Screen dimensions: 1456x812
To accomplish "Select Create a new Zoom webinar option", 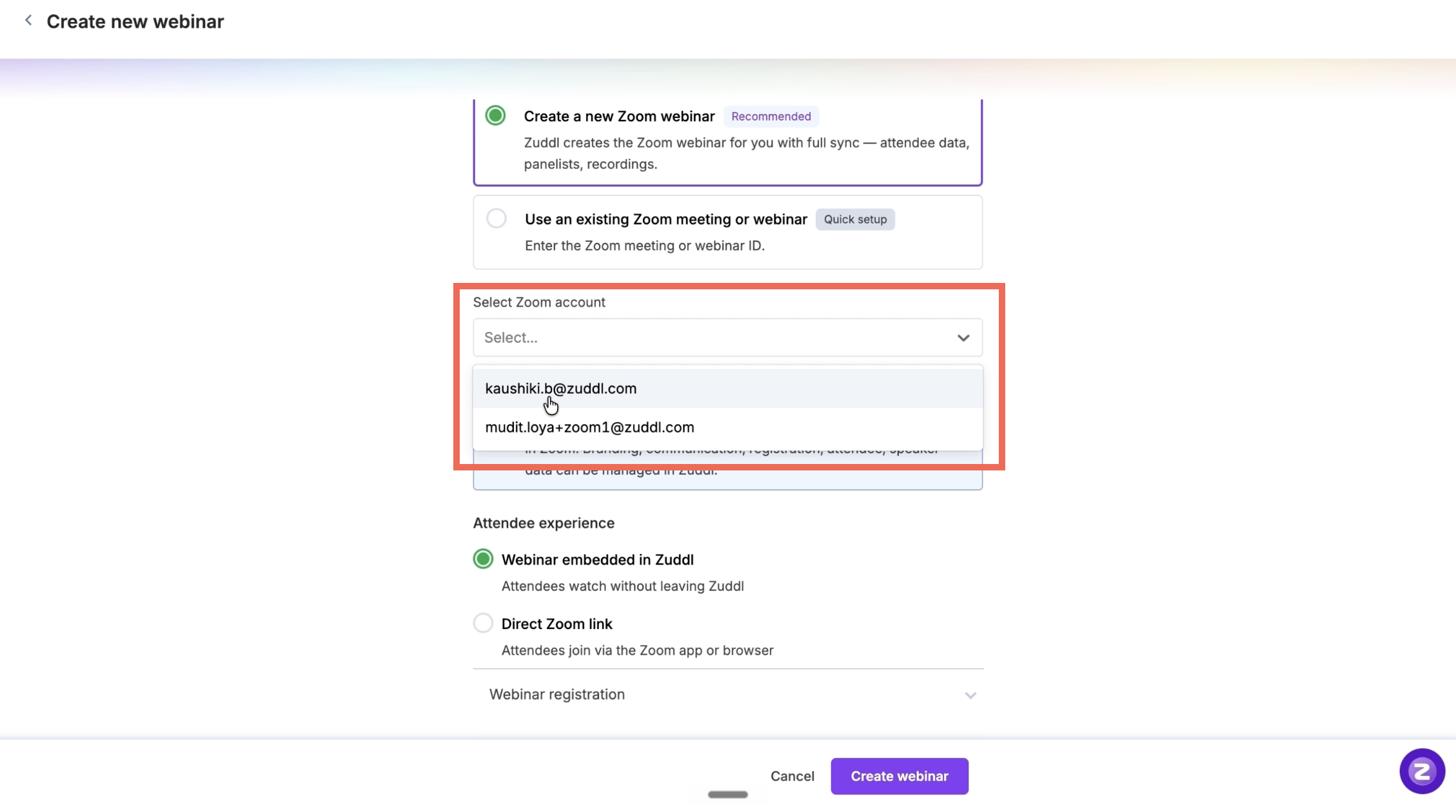I will 495,115.
